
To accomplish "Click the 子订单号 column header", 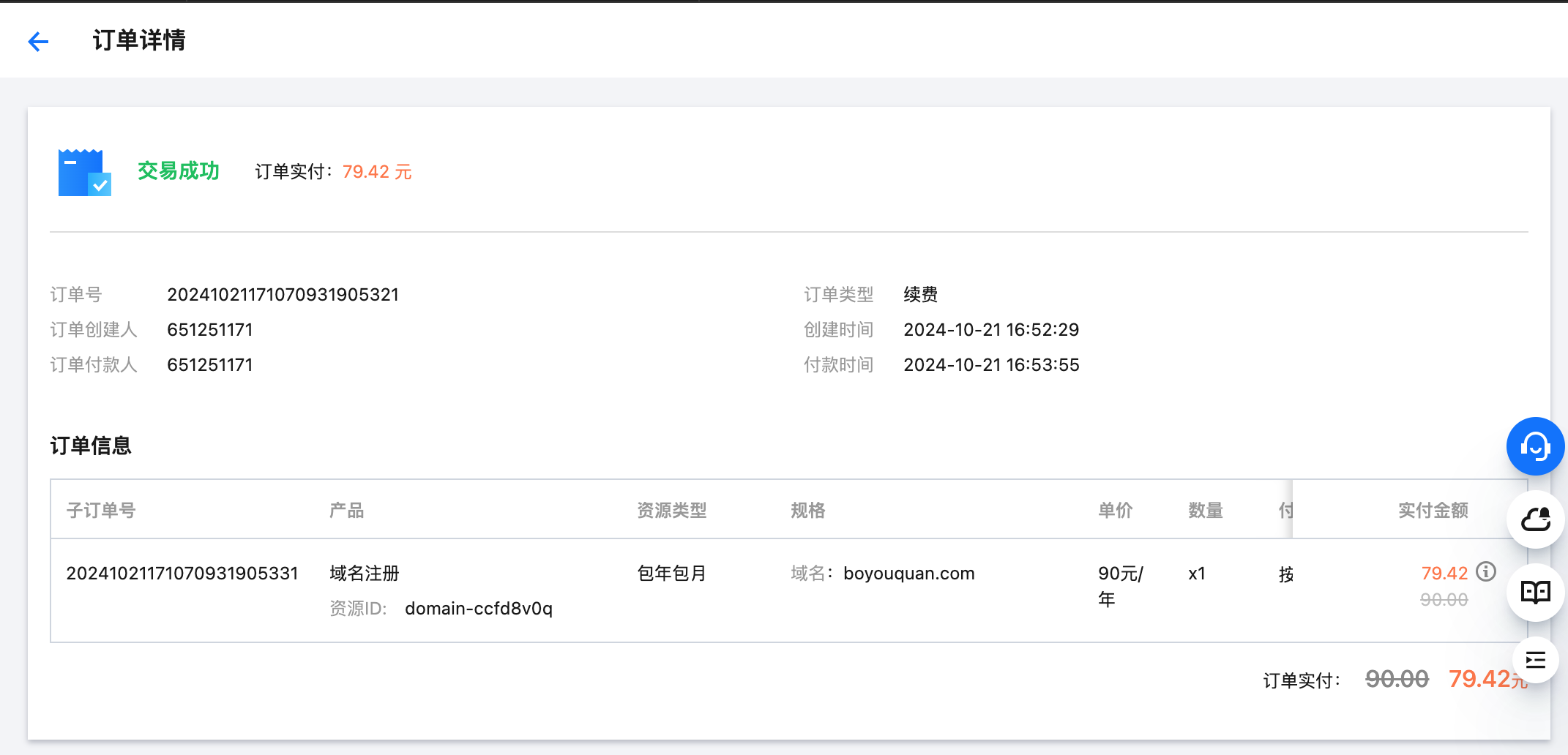I will [101, 510].
